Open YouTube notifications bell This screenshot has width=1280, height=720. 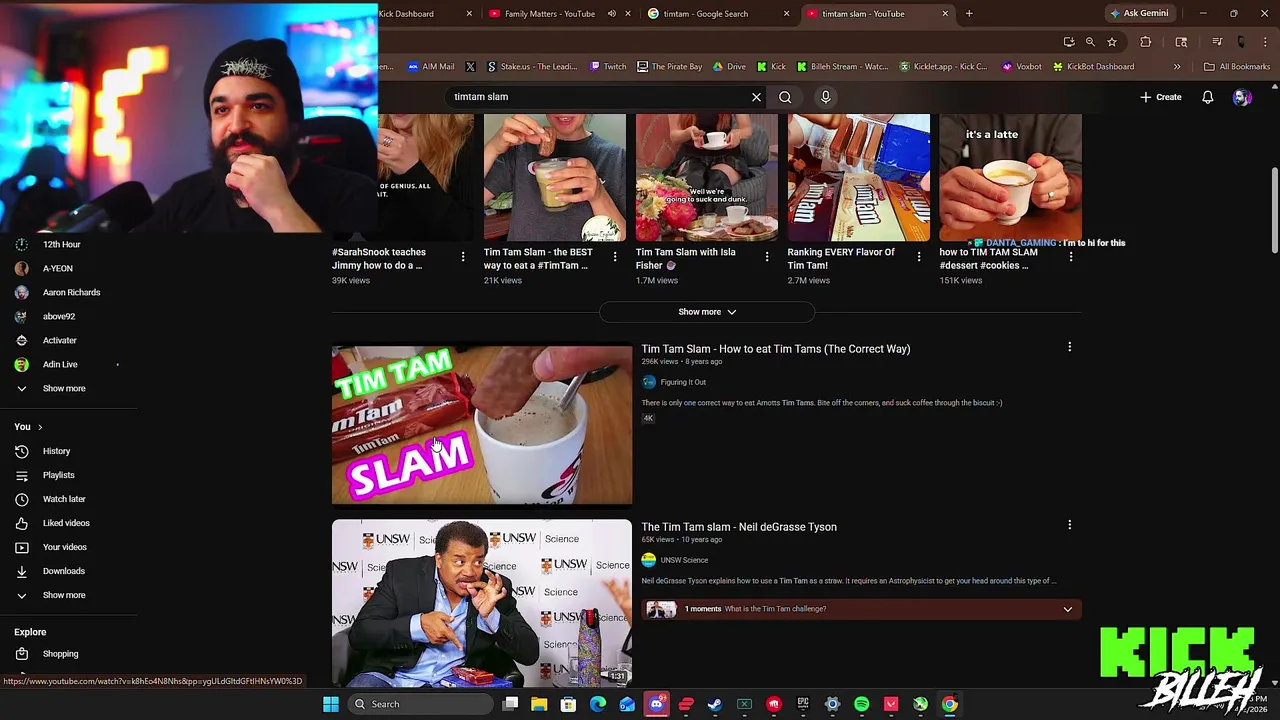[1208, 97]
